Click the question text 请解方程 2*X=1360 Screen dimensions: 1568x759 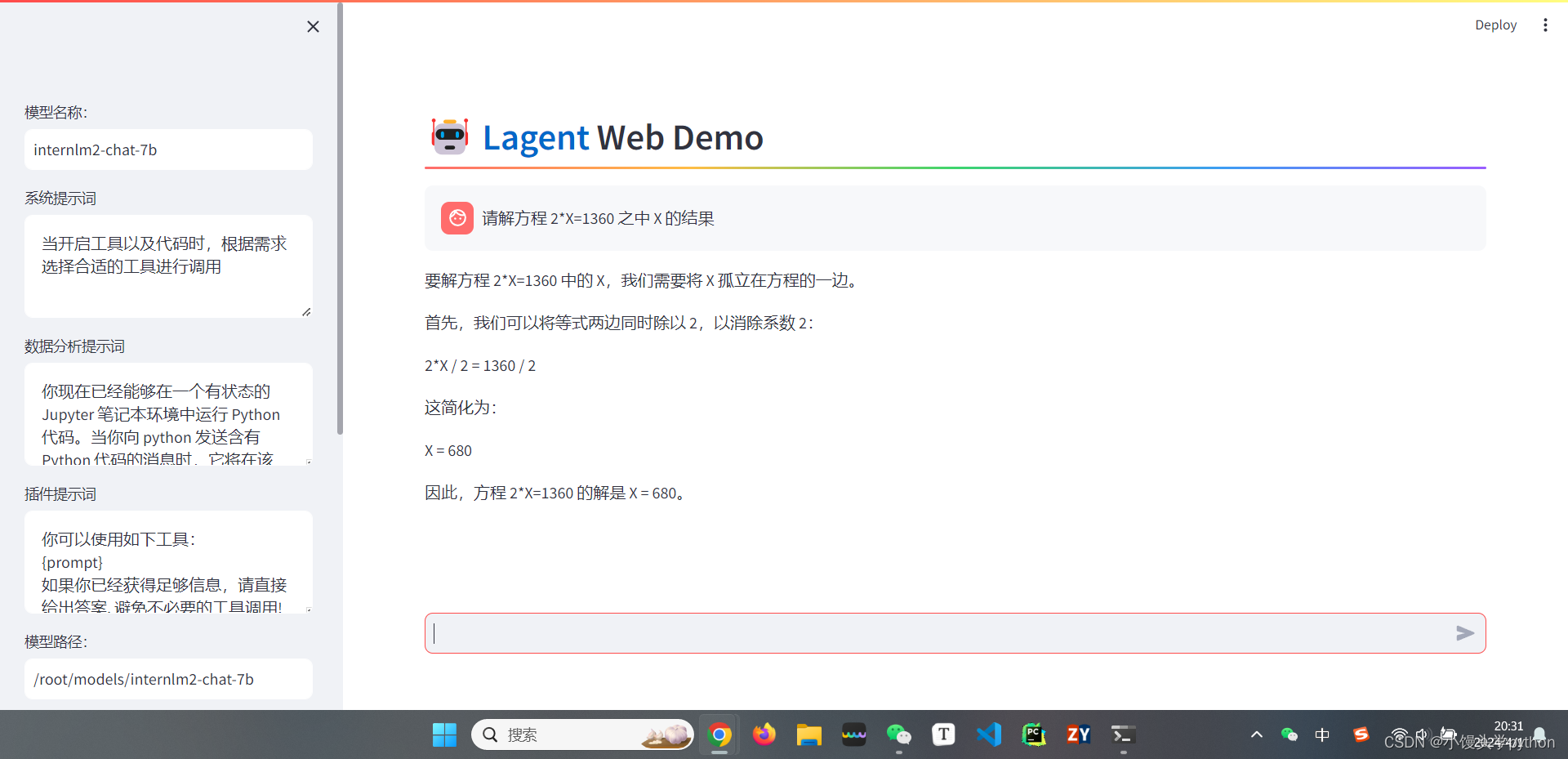point(598,218)
